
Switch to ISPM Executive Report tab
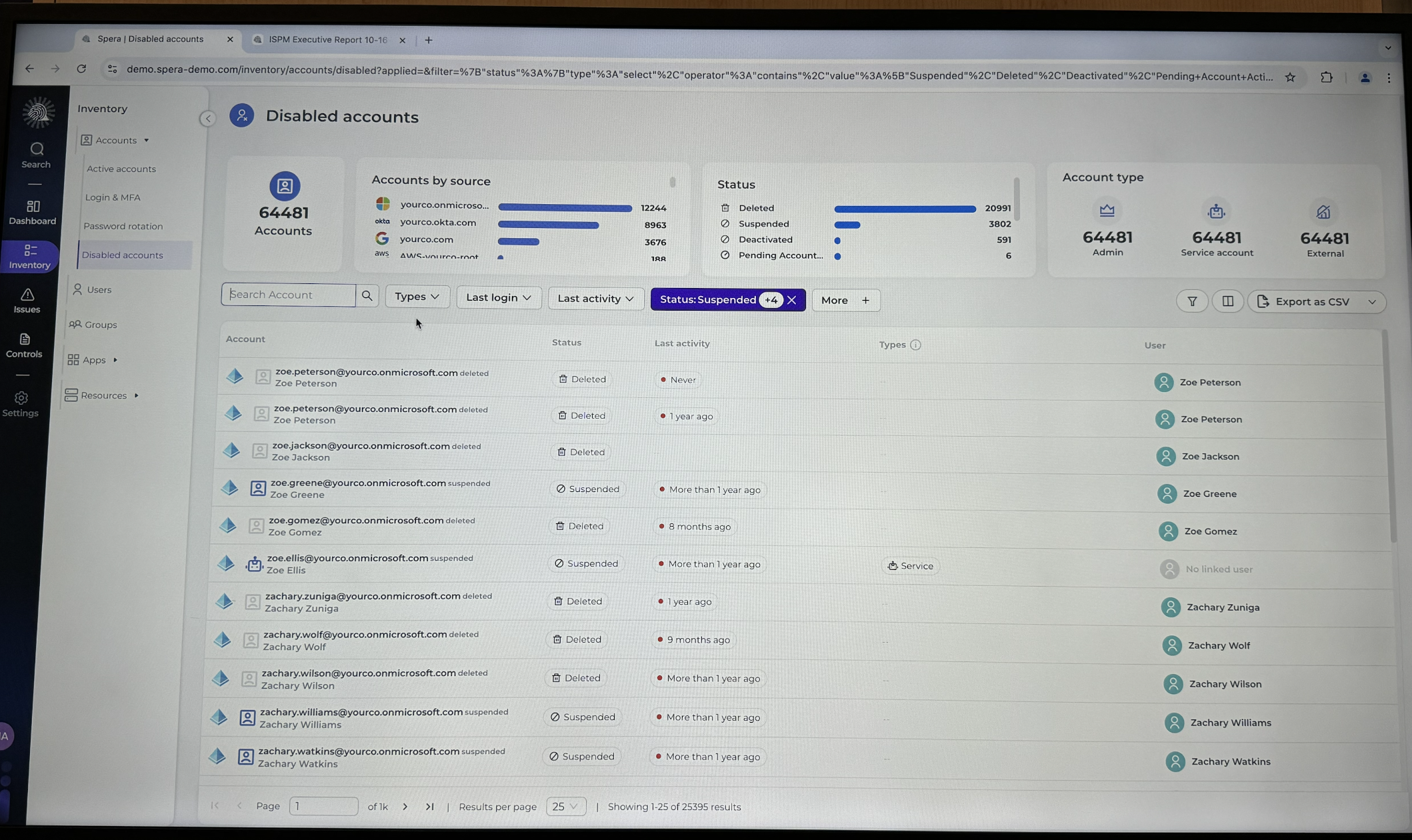[x=327, y=40]
